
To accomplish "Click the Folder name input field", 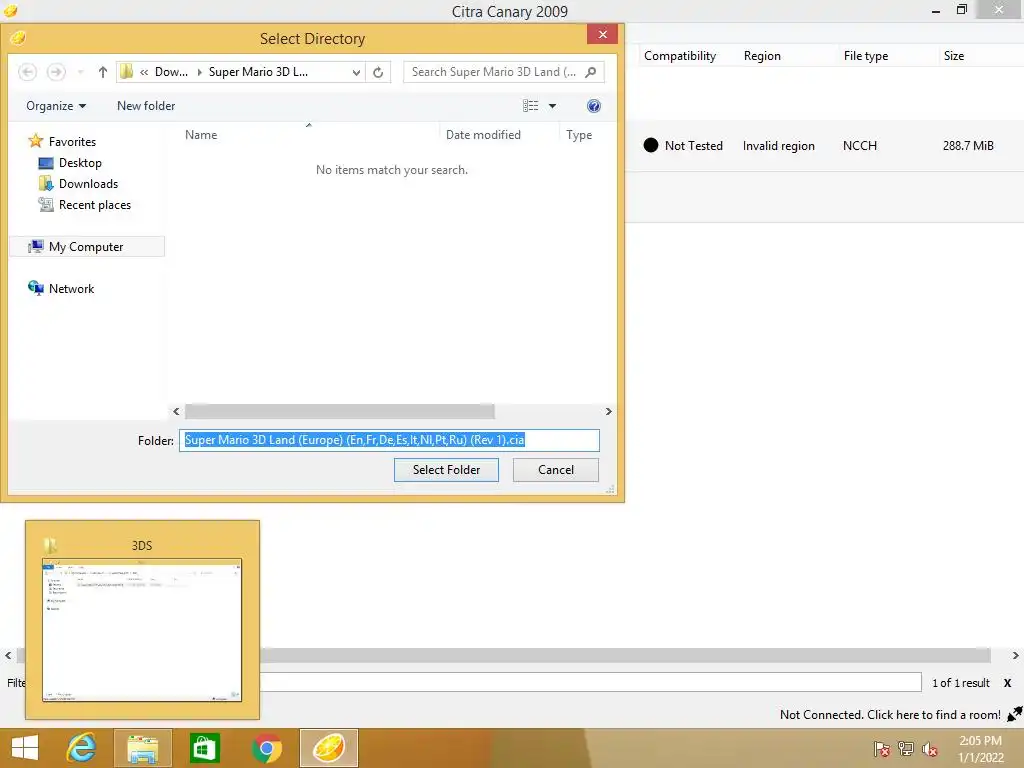I will coord(389,440).
